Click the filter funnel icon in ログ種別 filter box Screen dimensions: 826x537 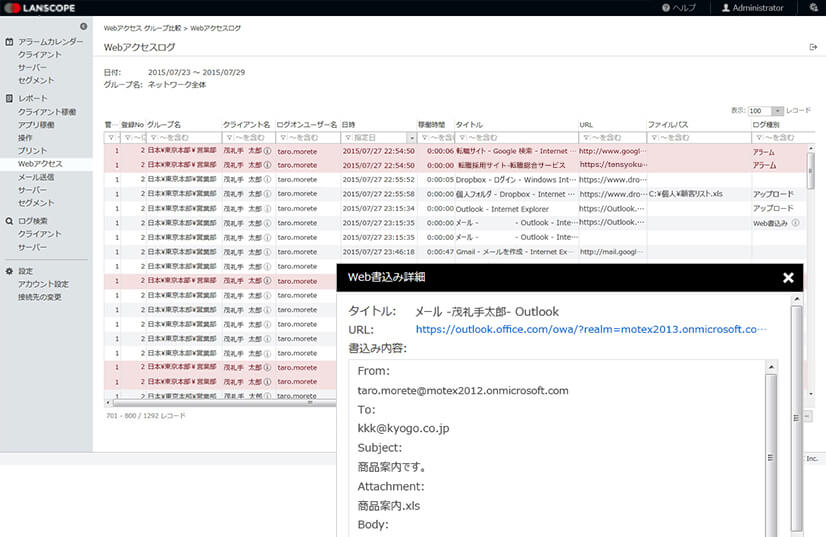(x=759, y=138)
